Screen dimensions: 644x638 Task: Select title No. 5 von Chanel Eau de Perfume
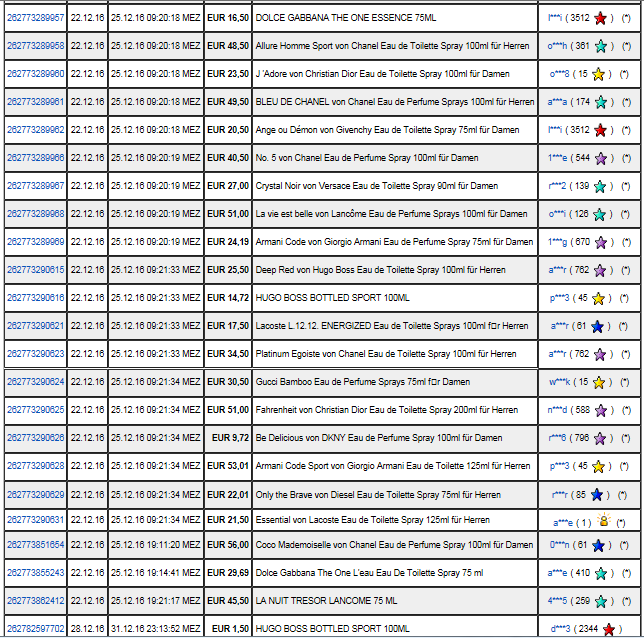[x=367, y=158]
